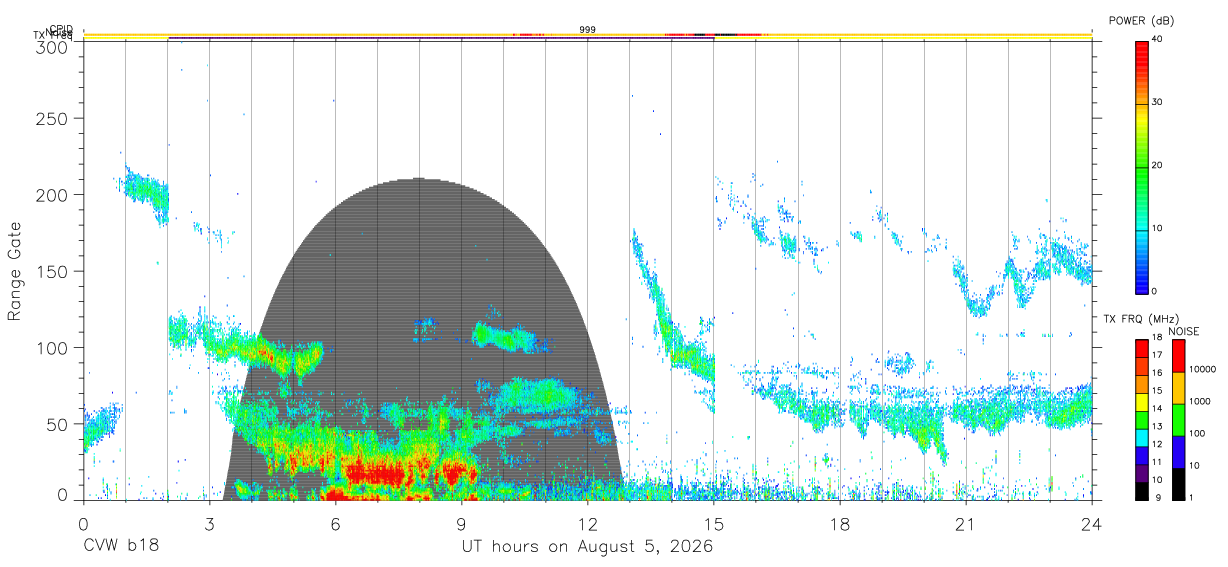Click the 40 dB power scale label
Screen dimensions: 1228x567
(1156, 39)
